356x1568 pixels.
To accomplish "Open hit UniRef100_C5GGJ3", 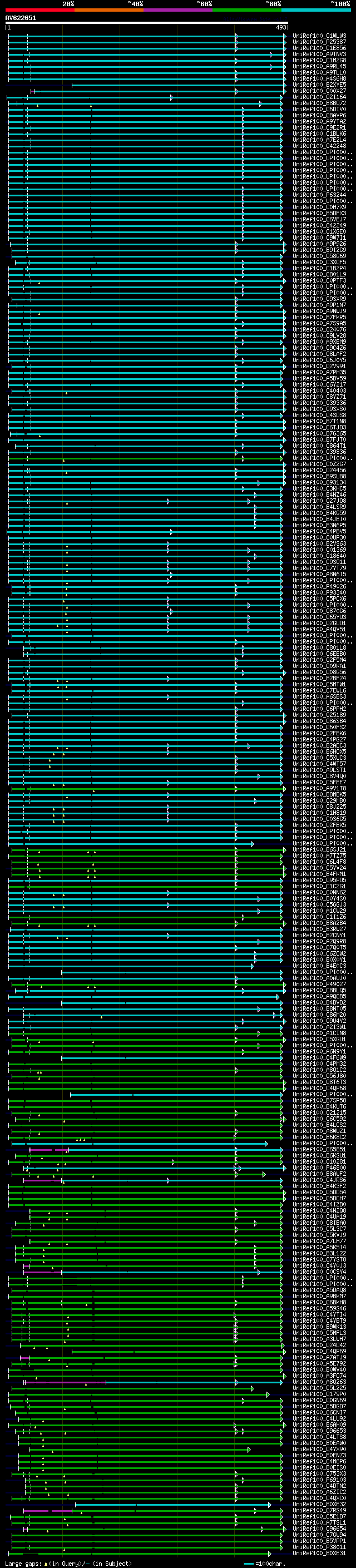I will click(319, 904).
